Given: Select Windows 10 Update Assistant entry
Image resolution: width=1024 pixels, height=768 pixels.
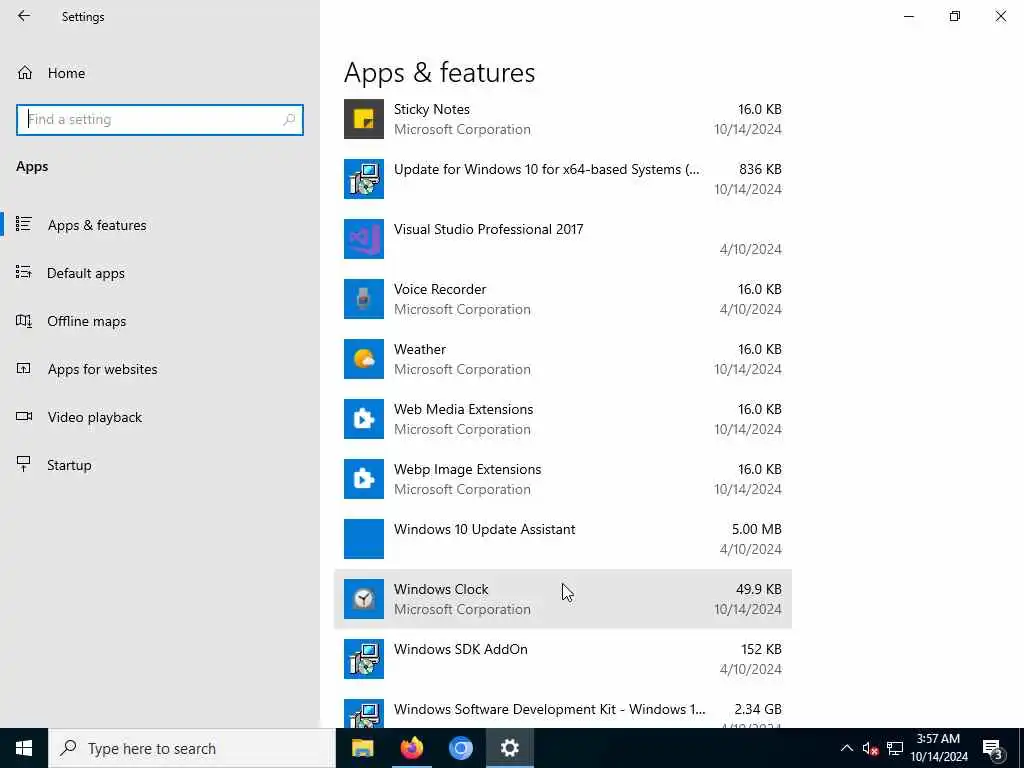Looking at the screenshot, I should pos(485,530).
